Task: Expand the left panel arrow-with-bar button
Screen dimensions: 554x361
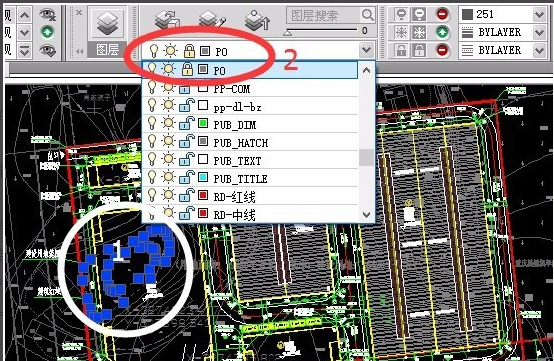Action: (x=24, y=51)
